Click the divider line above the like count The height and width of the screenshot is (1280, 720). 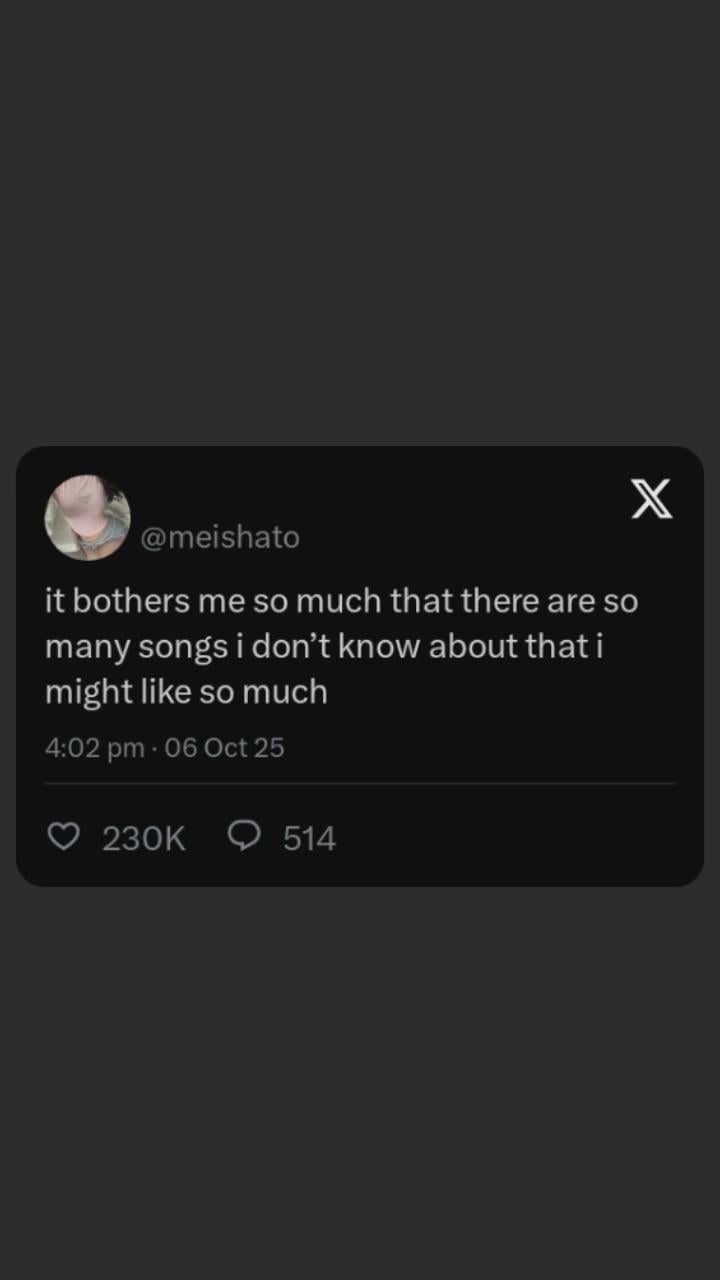coord(360,784)
